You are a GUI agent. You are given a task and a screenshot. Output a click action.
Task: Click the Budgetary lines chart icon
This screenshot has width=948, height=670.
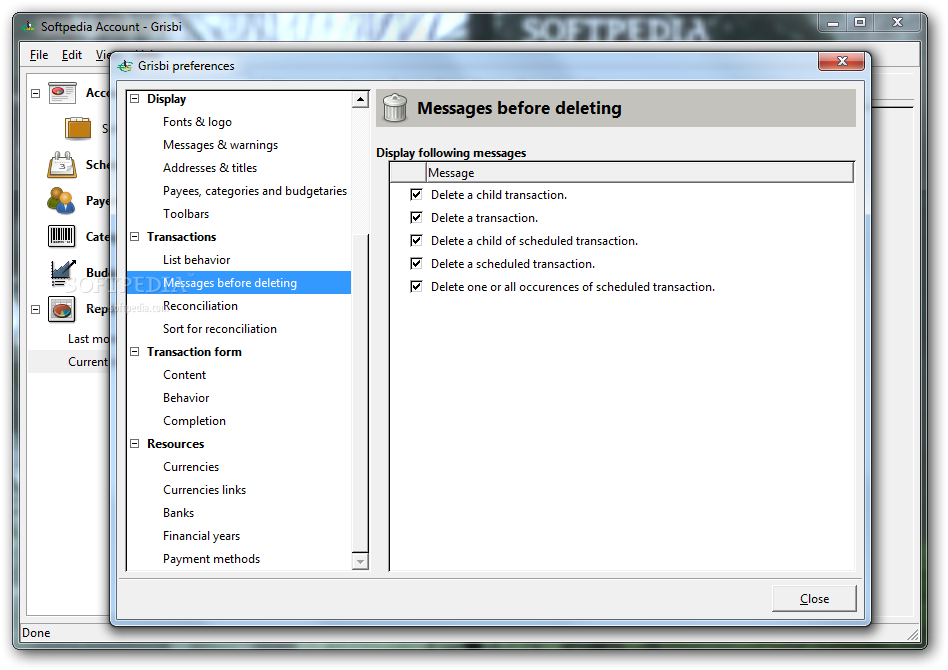coord(63,272)
